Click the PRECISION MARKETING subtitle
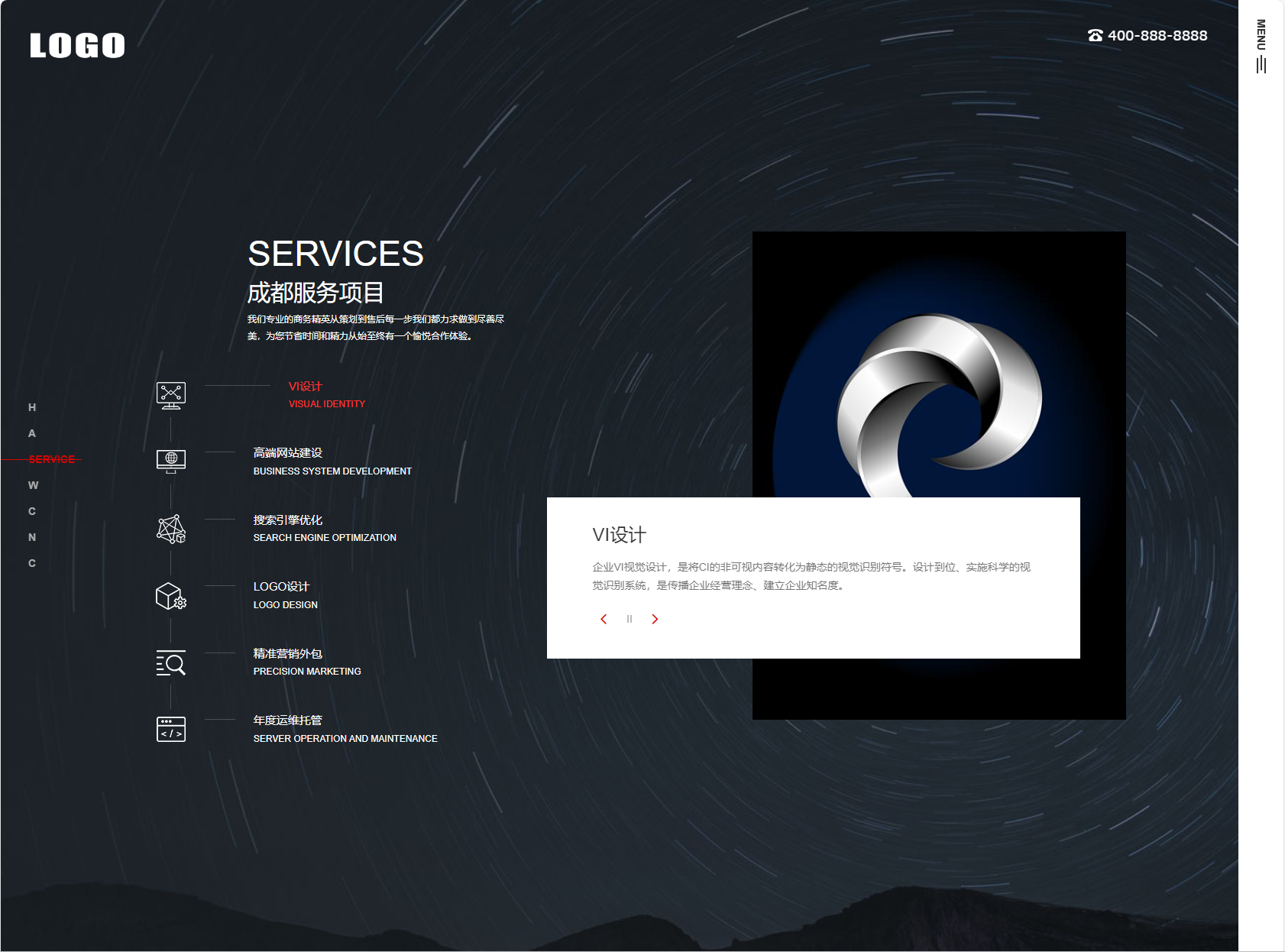The width and height of the screenshot is (1285, 952). [307, 672]
